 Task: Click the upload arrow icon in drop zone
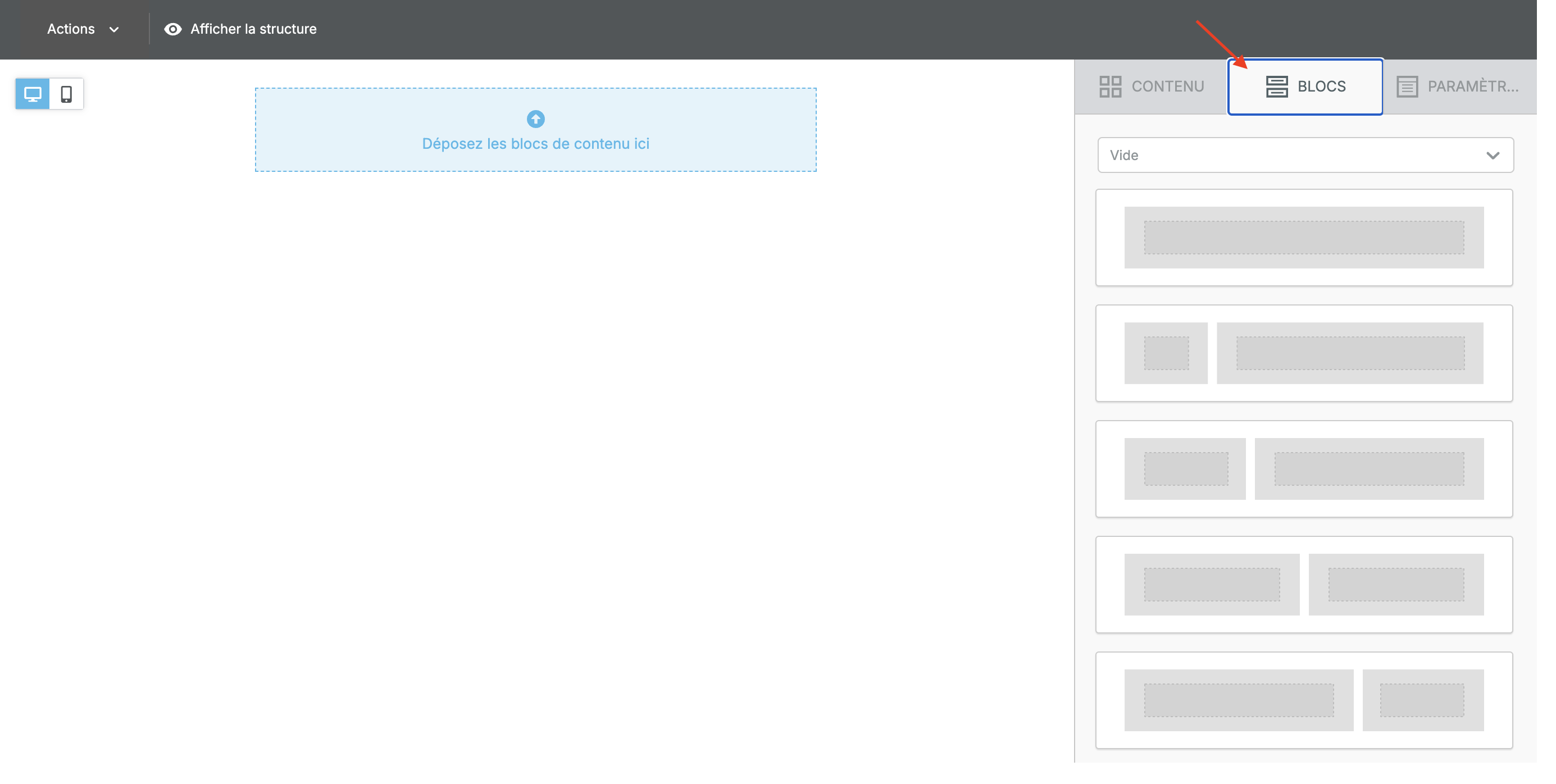click(x=535, y=119)
